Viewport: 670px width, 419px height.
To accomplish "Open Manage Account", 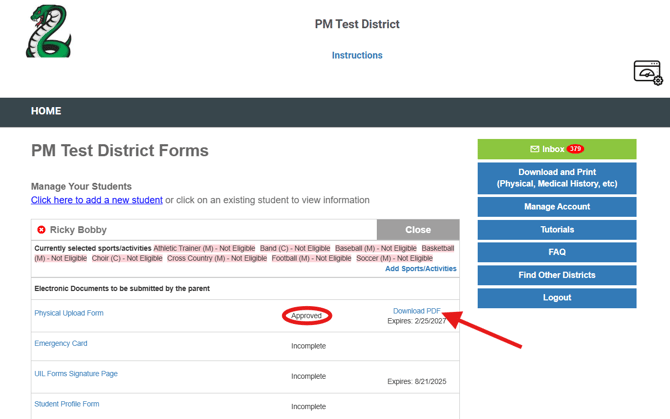I will (x=557, y=207).
